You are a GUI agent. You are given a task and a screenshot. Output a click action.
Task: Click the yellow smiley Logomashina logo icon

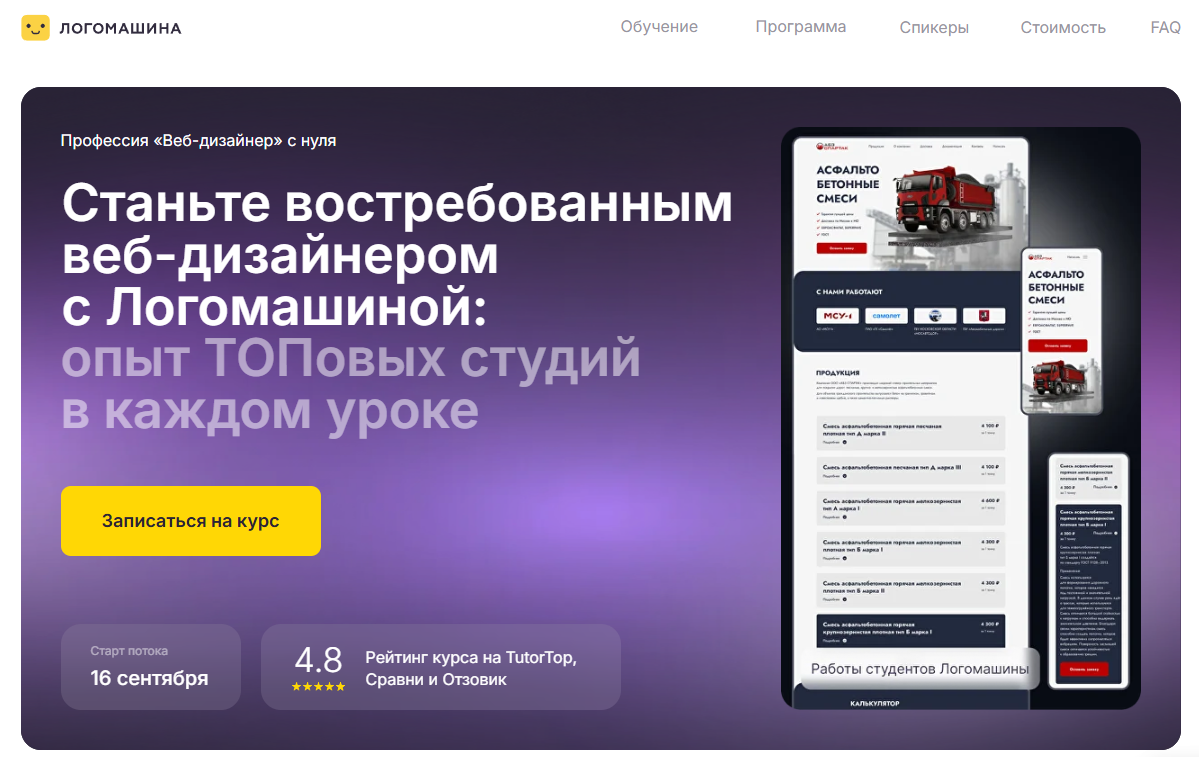(x=35, y=28)
